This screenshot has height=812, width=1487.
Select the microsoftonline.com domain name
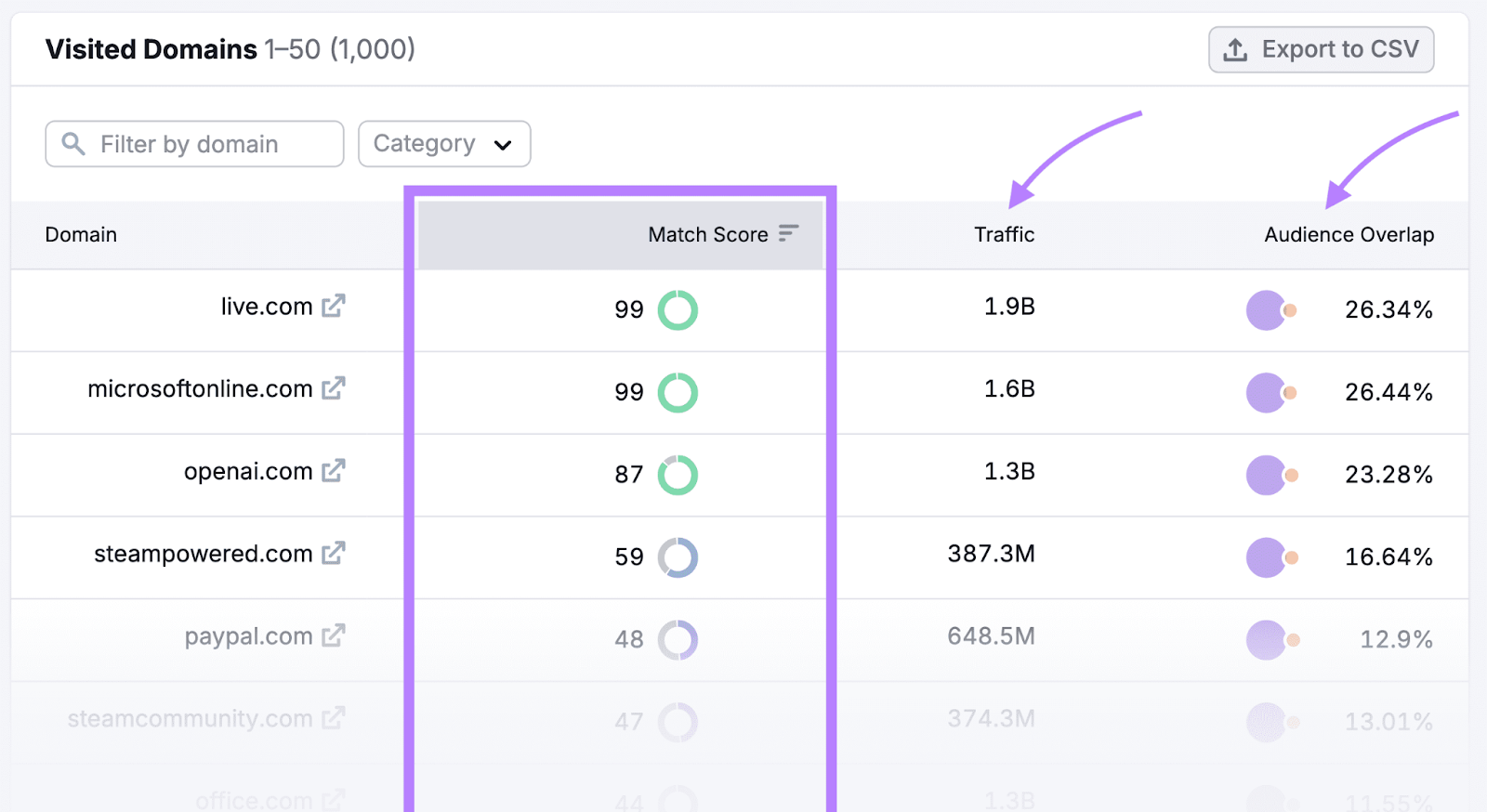pos(200,388)
